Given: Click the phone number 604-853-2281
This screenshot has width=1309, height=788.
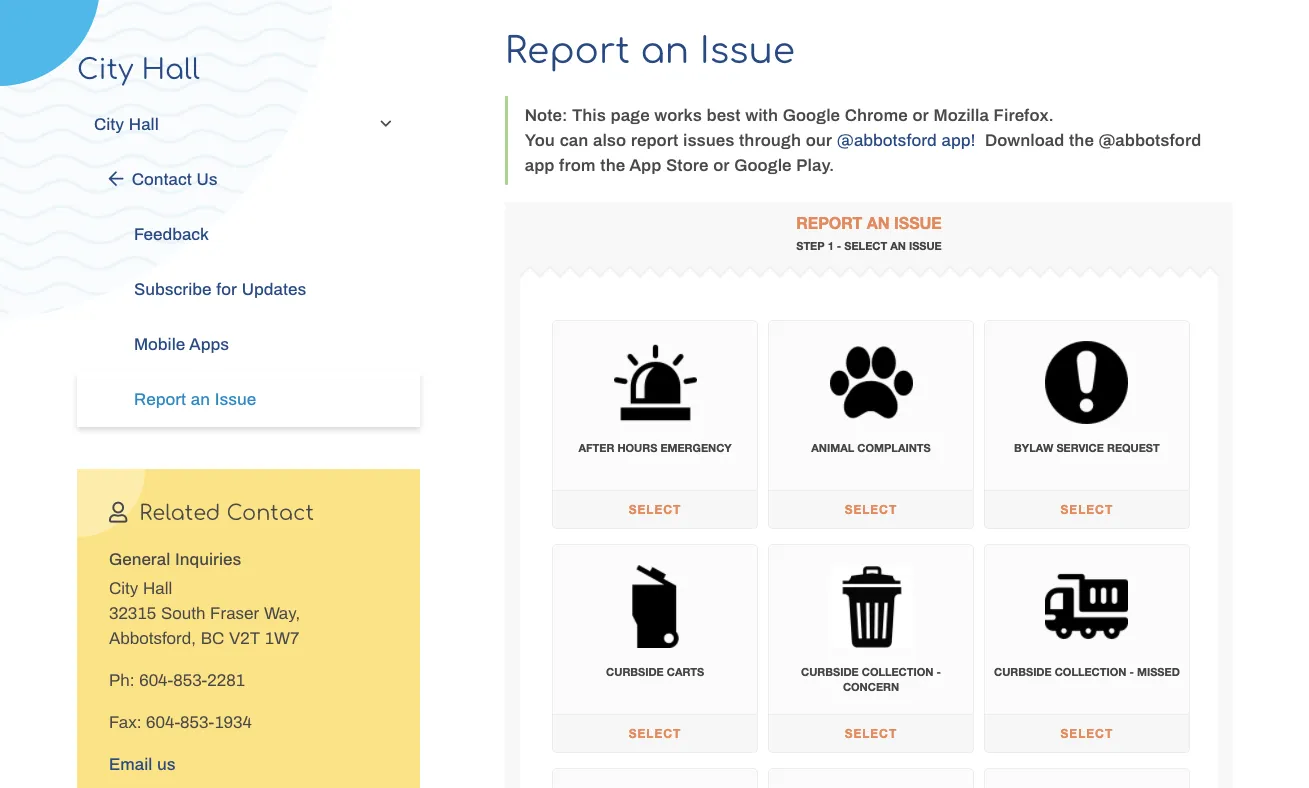Looking at the screenshot, I should (192, 680).
